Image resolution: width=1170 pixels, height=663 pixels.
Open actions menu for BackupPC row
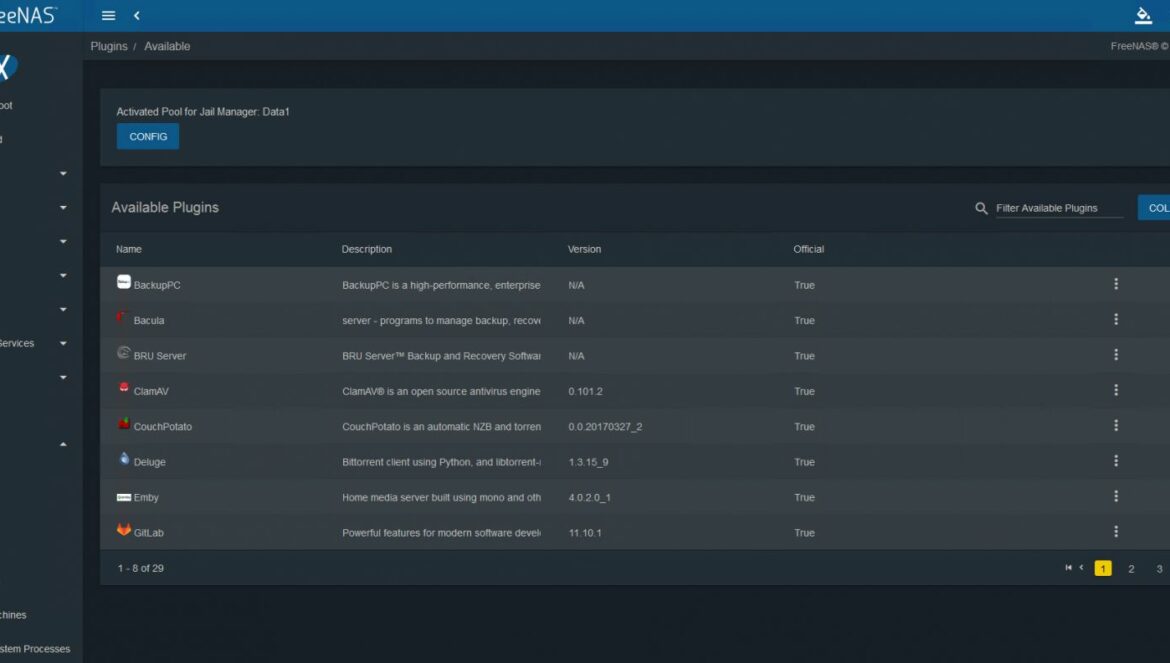click(1116, 284)
